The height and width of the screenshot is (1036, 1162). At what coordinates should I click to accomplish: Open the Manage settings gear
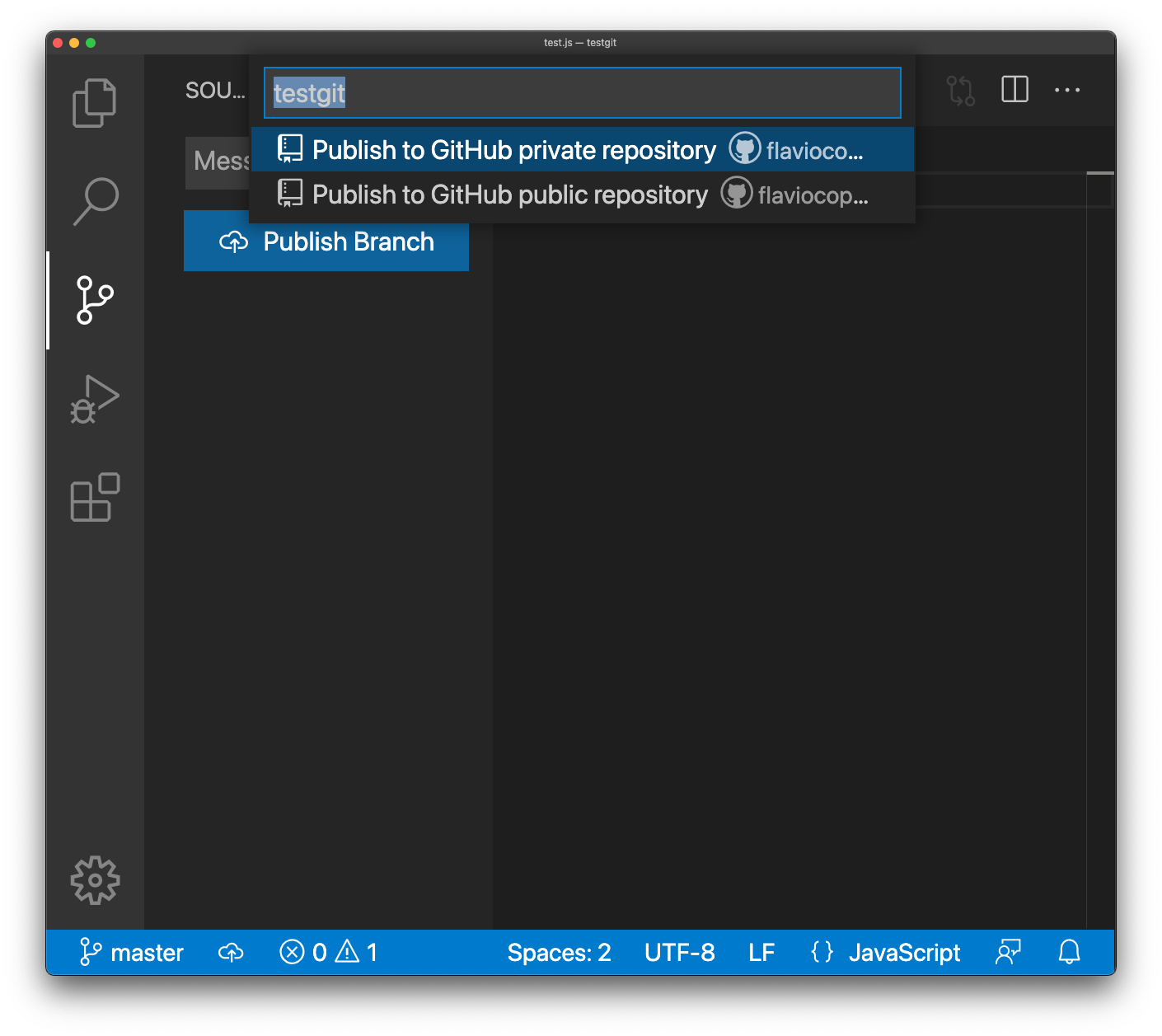coord(94,879)
